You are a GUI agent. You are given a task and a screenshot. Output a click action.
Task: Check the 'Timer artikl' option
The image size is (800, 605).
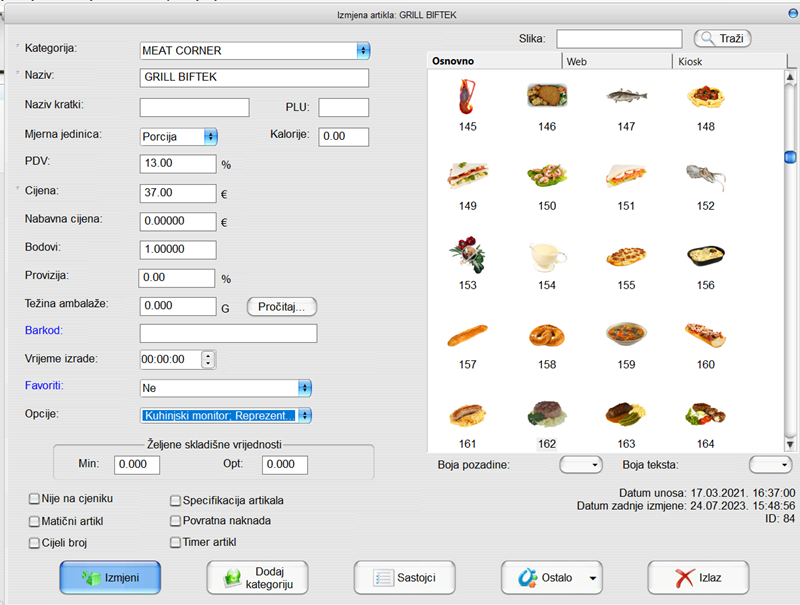pyautogui.click(x=176, y=542)
